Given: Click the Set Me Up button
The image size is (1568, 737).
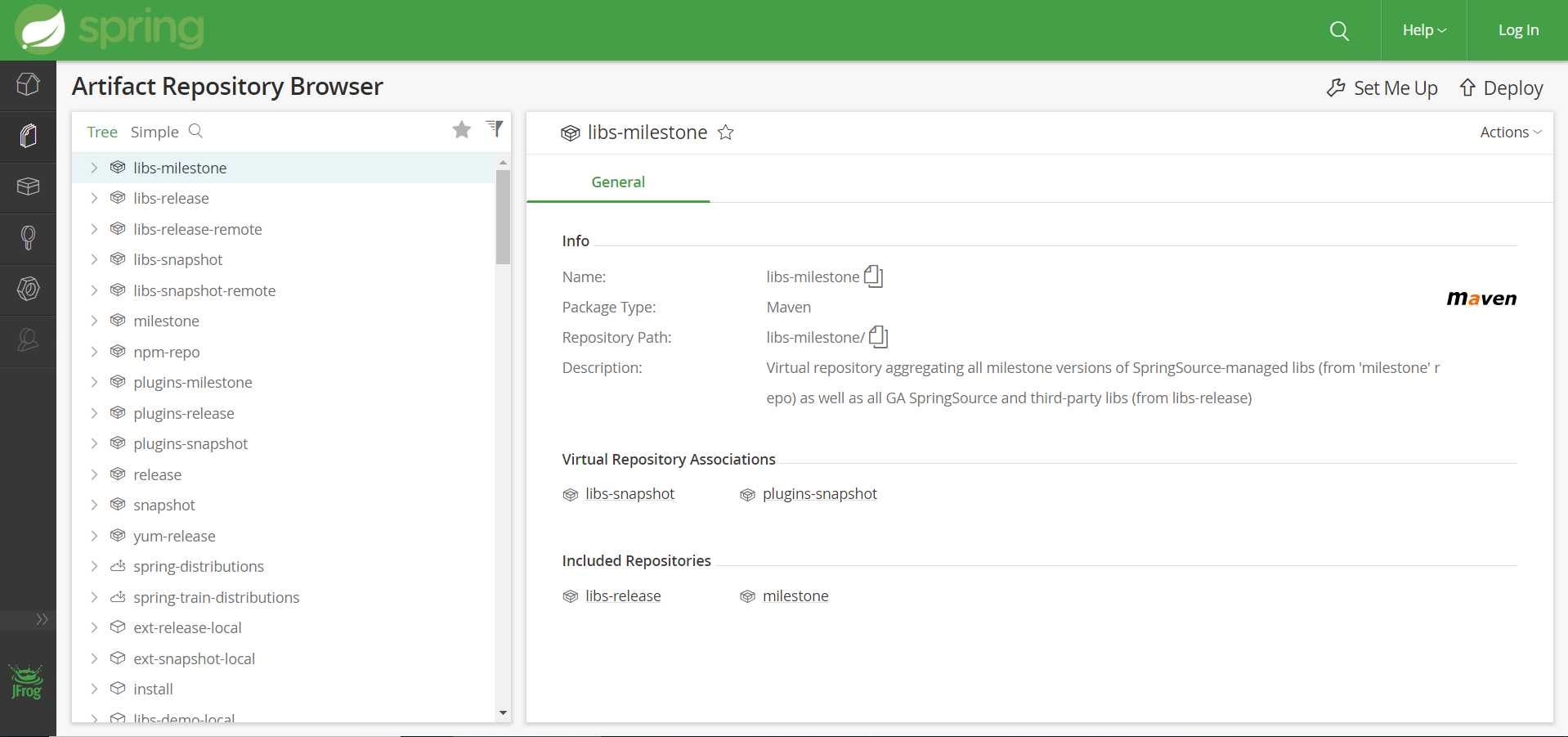Looking at the screenshot, I should [1382, 88].
